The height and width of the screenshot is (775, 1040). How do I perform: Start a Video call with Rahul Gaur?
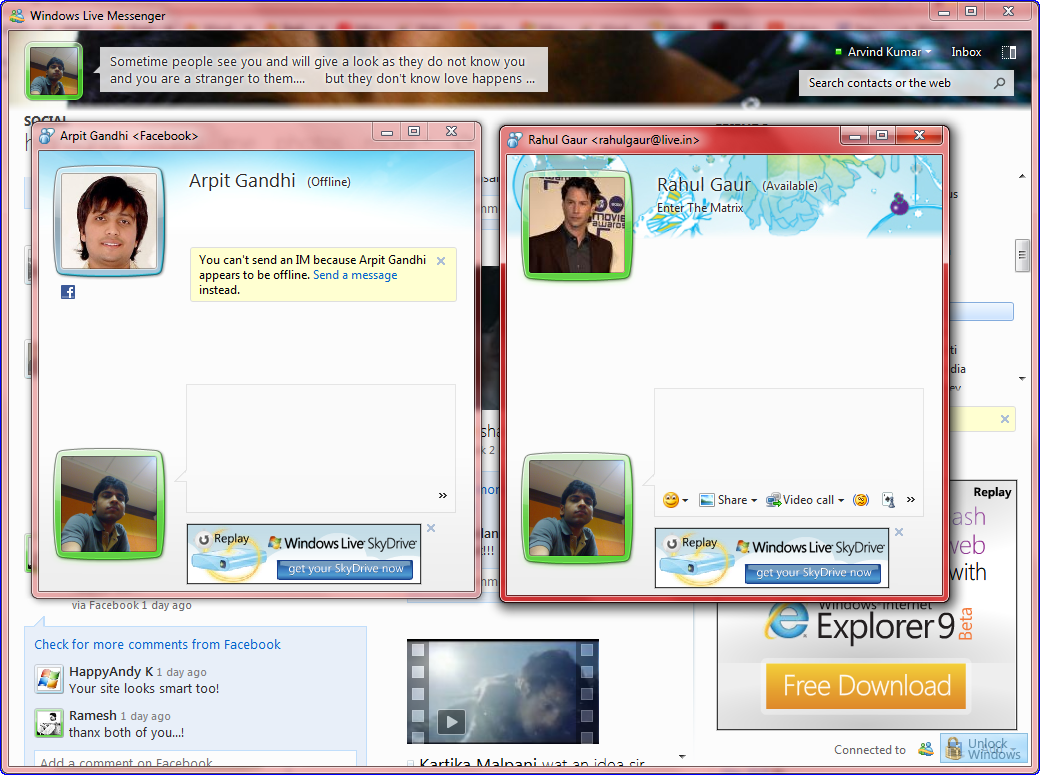pos(805,500)
